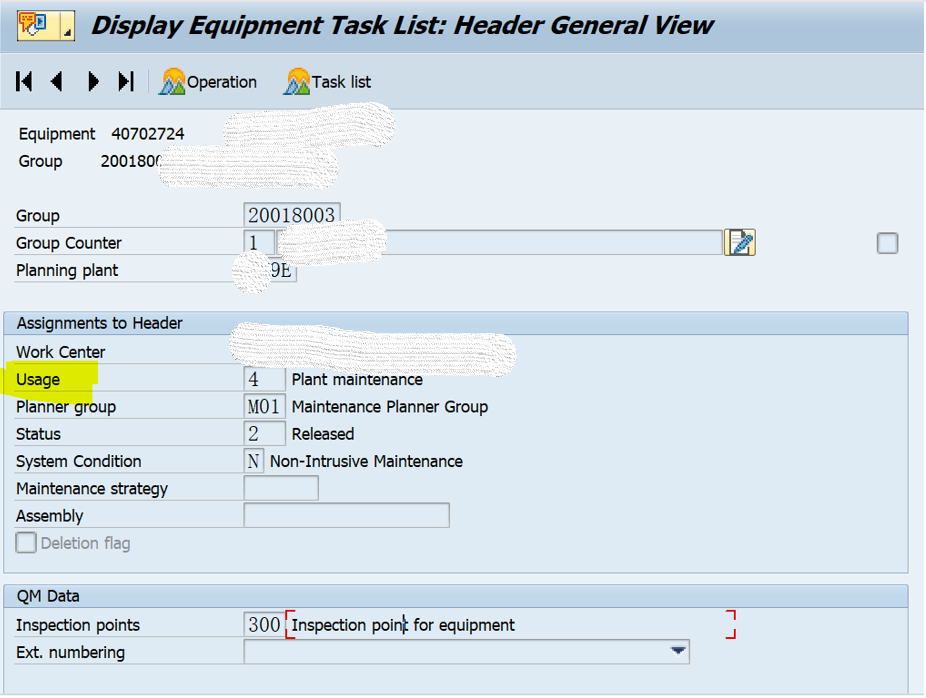Click the long text editor pencil icon
This screenshot has width=926, height=698.
(739, 242)
